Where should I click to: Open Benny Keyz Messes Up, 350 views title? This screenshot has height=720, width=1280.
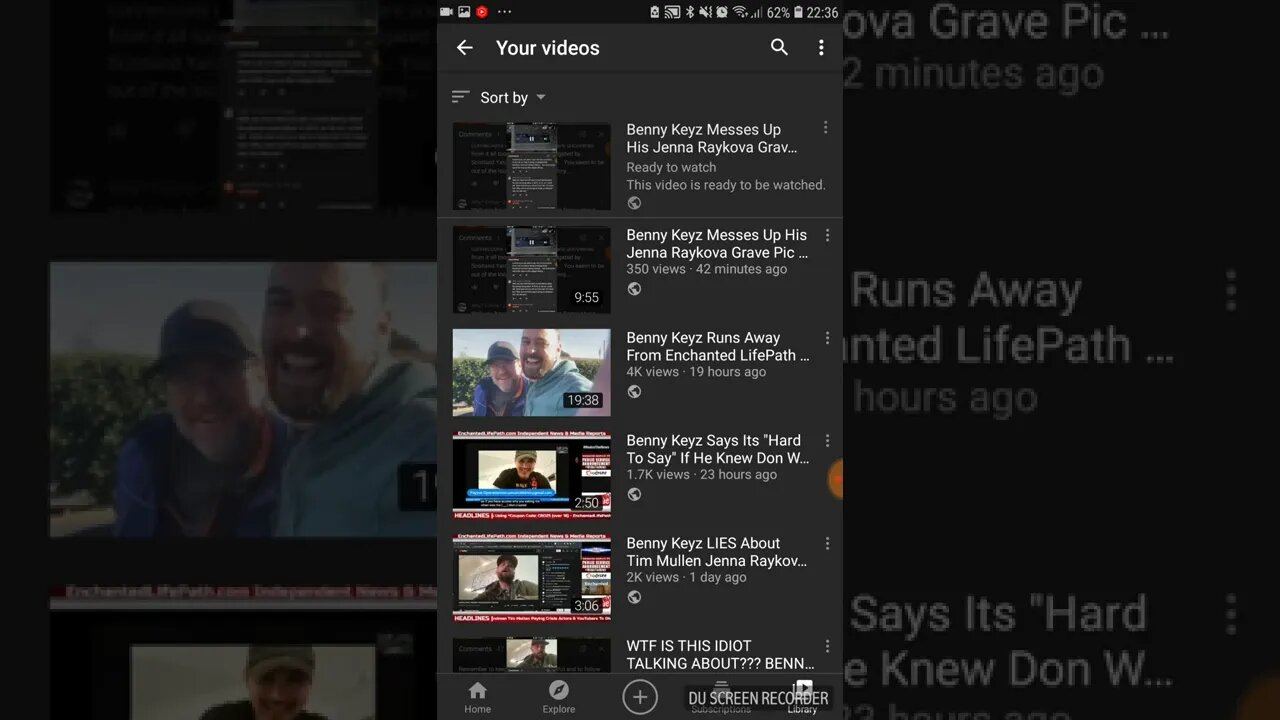click(x=717, y=244)
